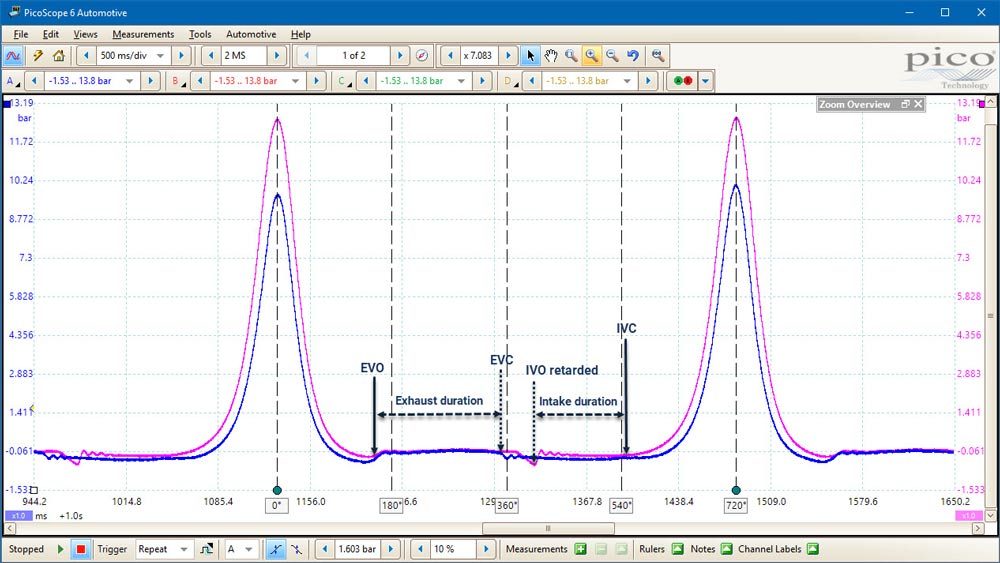Open home icon in toolbar
The image size is (1000, 563).
click(x=59, y=55)
